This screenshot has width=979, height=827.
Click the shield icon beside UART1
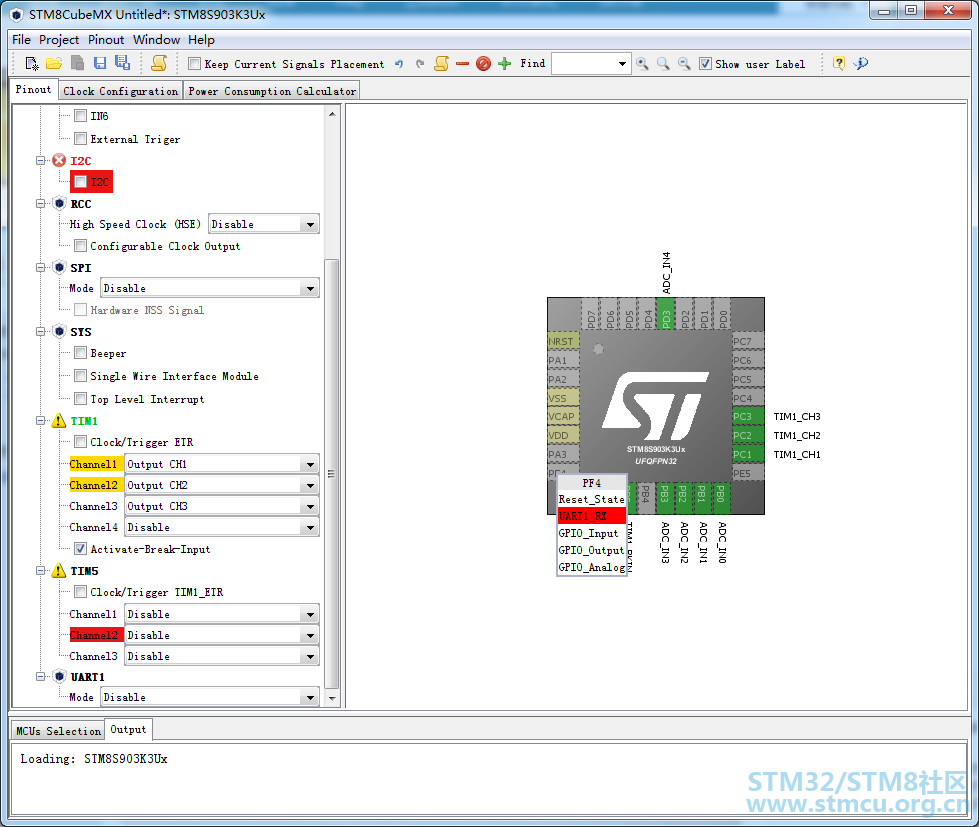(x=59, y=677)
